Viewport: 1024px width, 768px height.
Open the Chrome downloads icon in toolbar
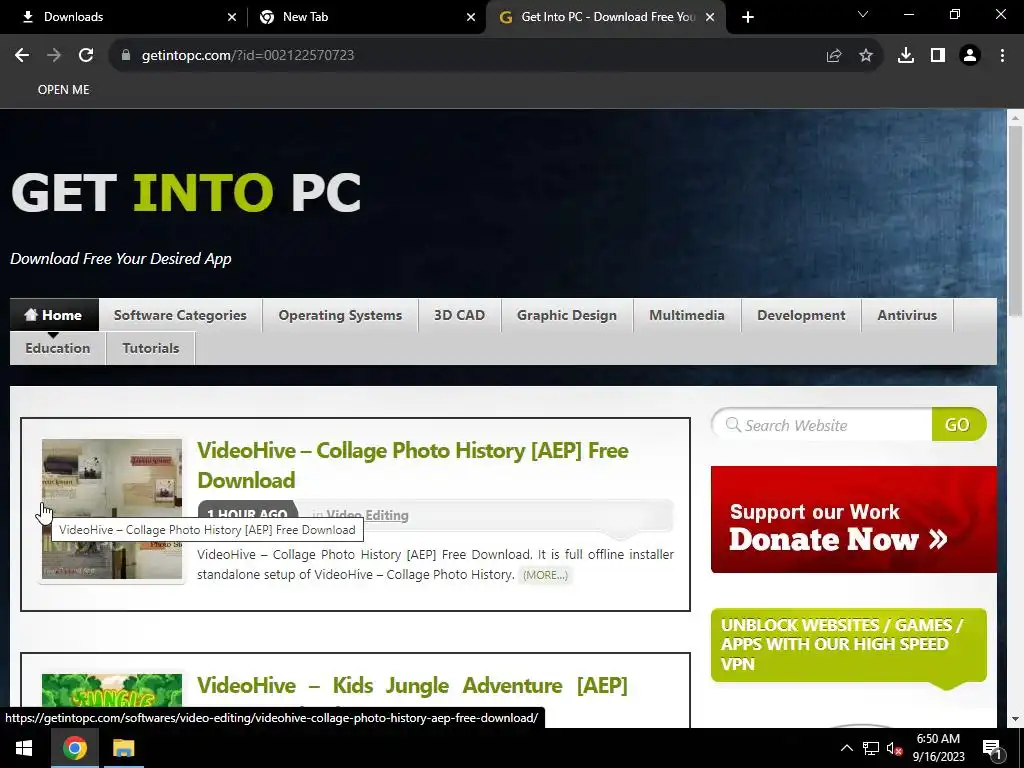click(x=906, y=56)
